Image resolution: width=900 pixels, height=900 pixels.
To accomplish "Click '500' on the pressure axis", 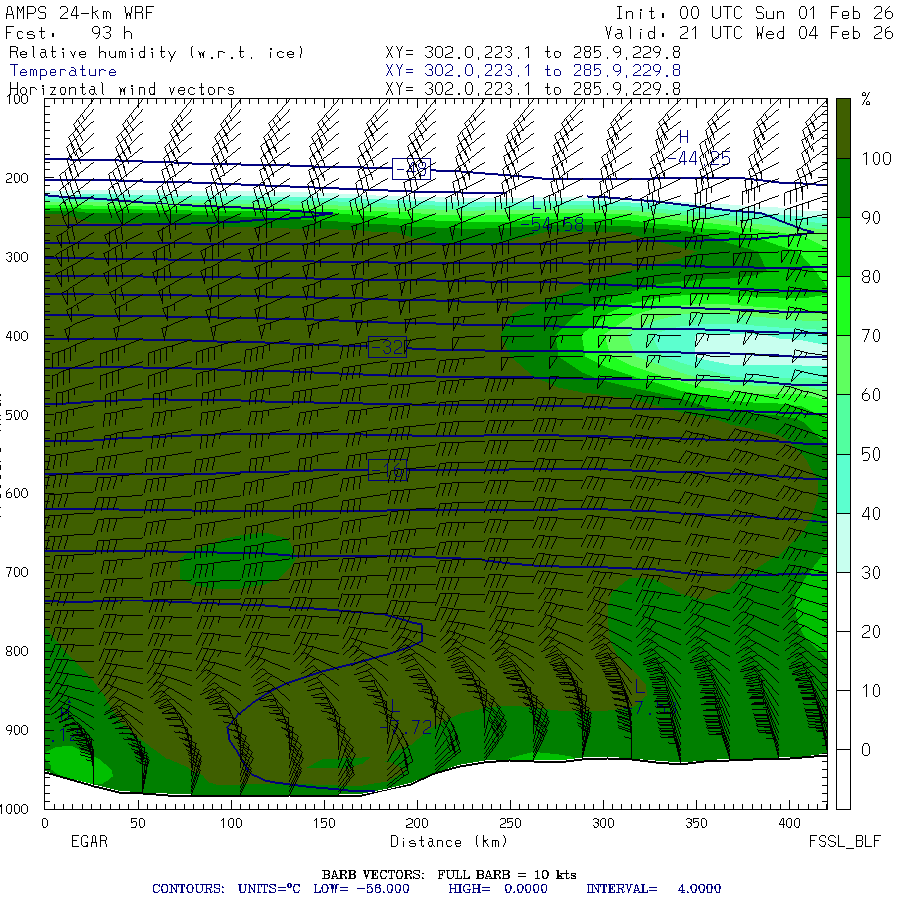I will pyautogui.click(x=17, y=415).
